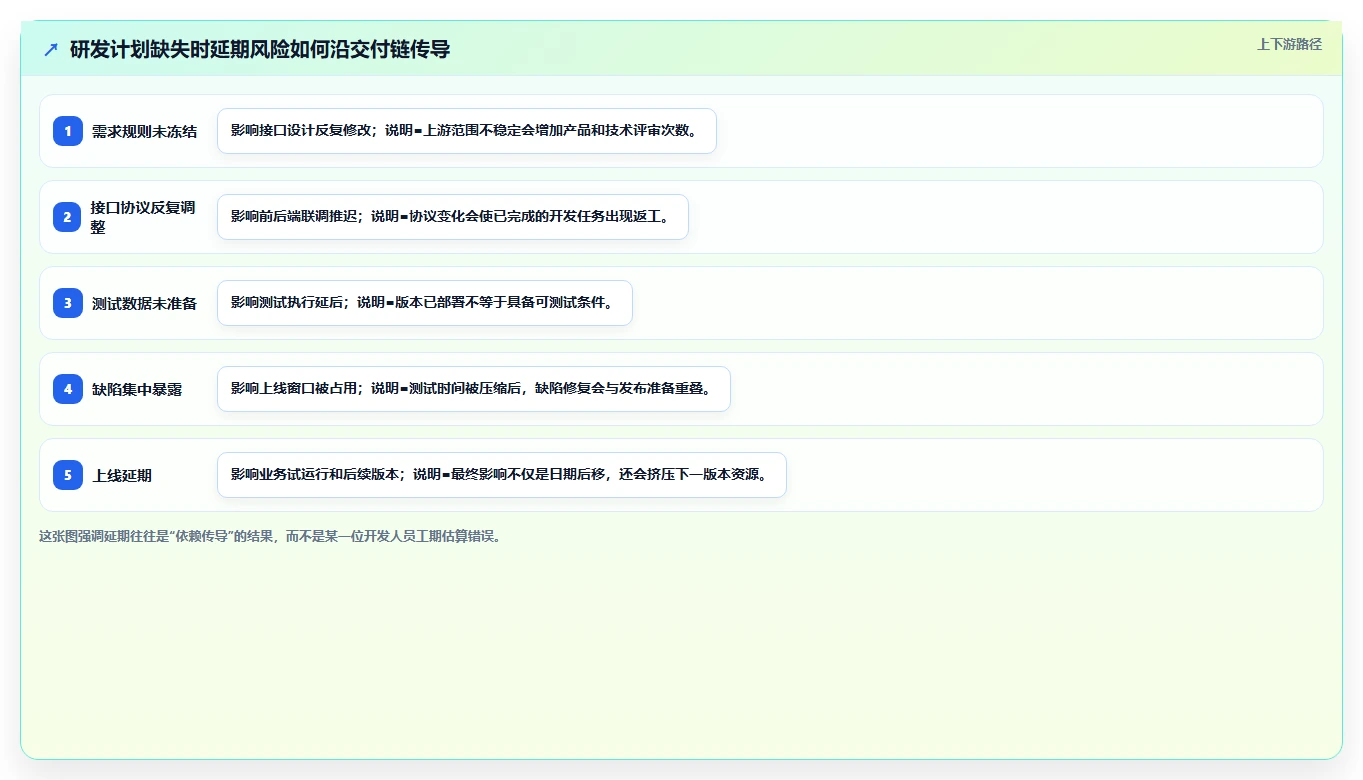The height and width of the screenshot is (780, 1363).
Task: Open the 影响业务试运行和后续版本 description box
Action: 502,475
